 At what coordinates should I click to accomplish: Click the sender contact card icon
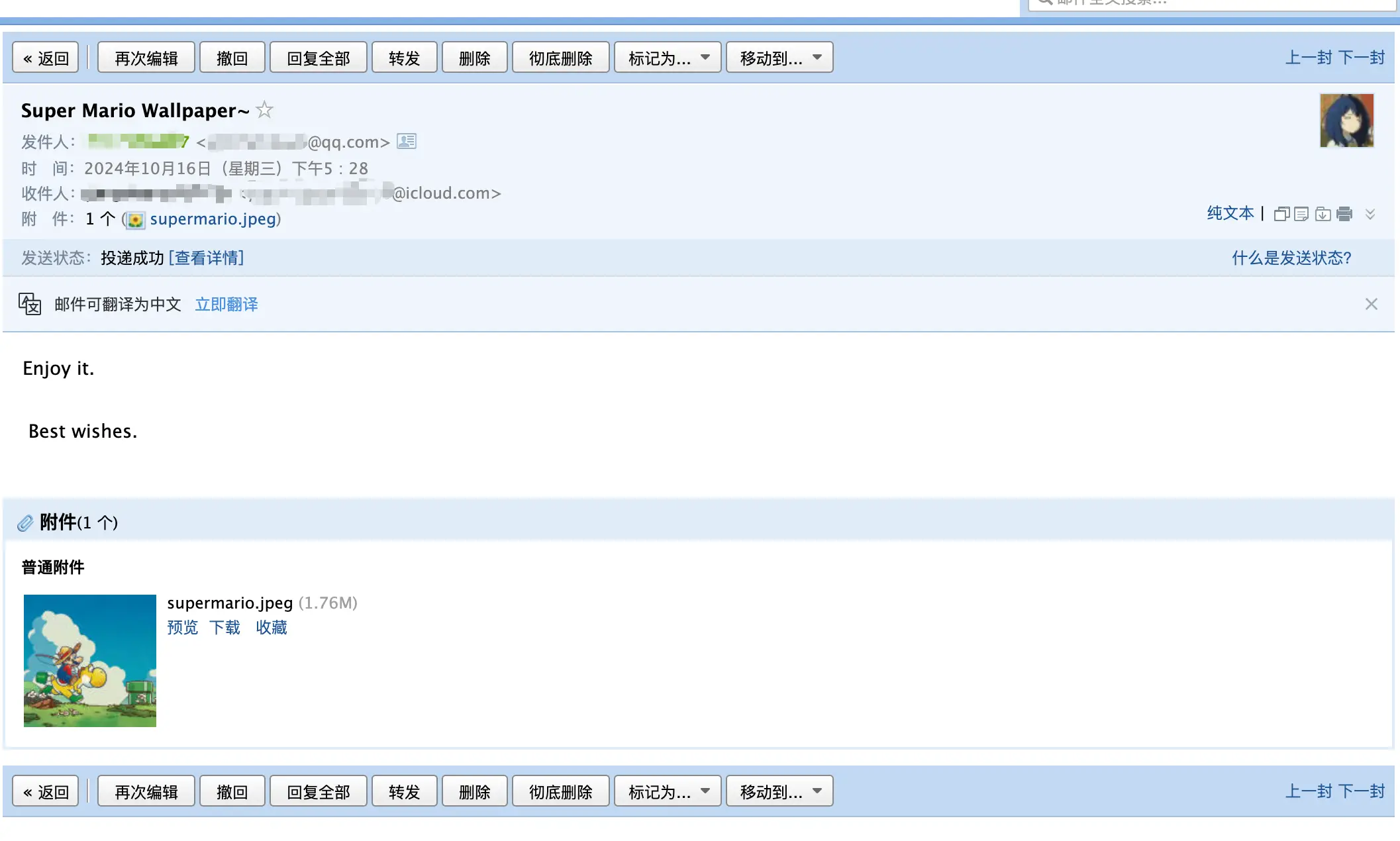(x=406, y=141)
